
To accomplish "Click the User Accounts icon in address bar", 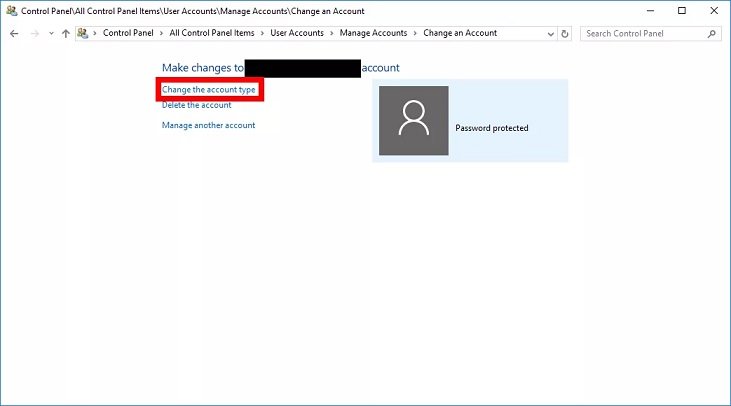I will tap(83, 33).
